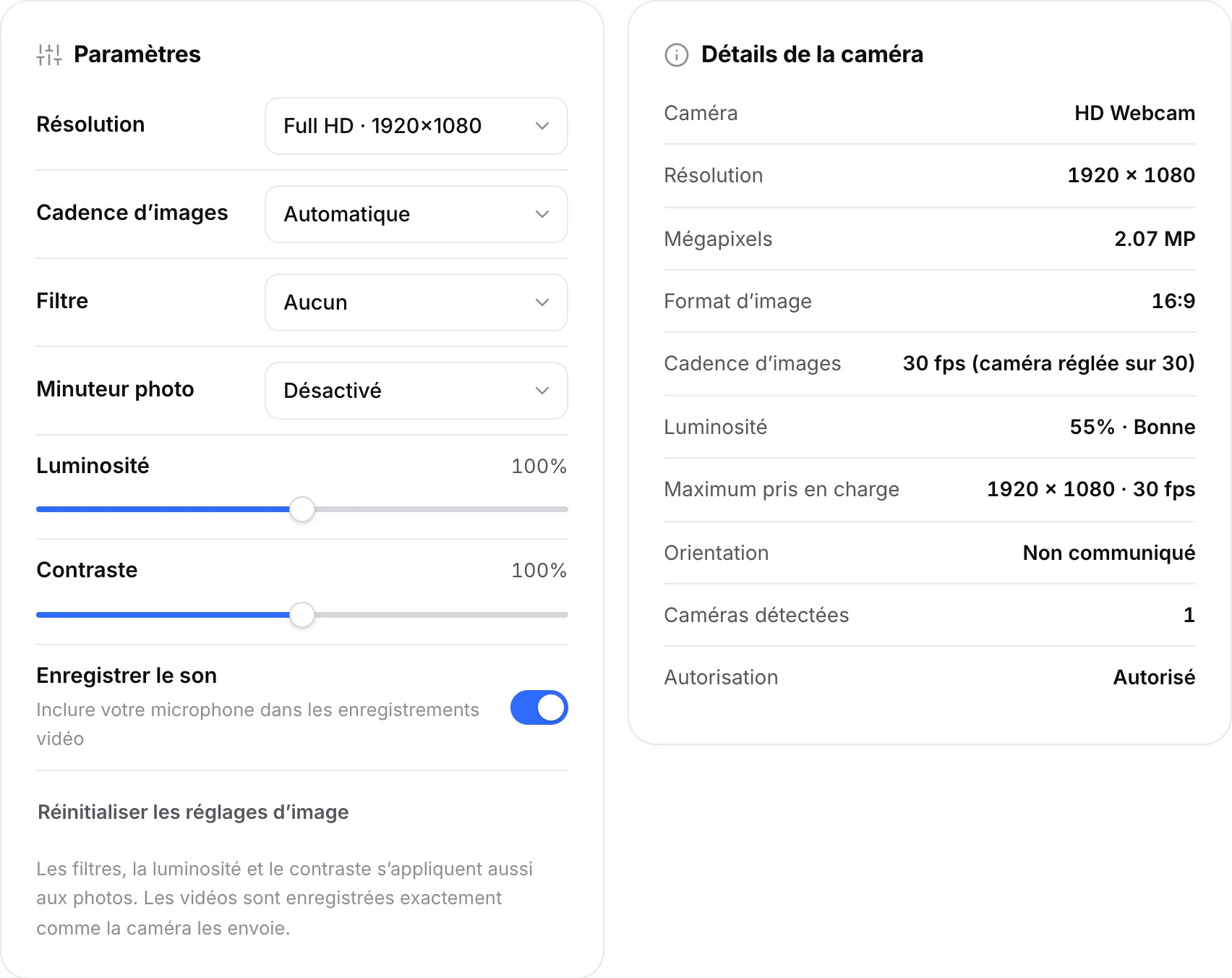The image size is (1232, 978).
Task: Click the Format d'image label
Action: (737, 301)
